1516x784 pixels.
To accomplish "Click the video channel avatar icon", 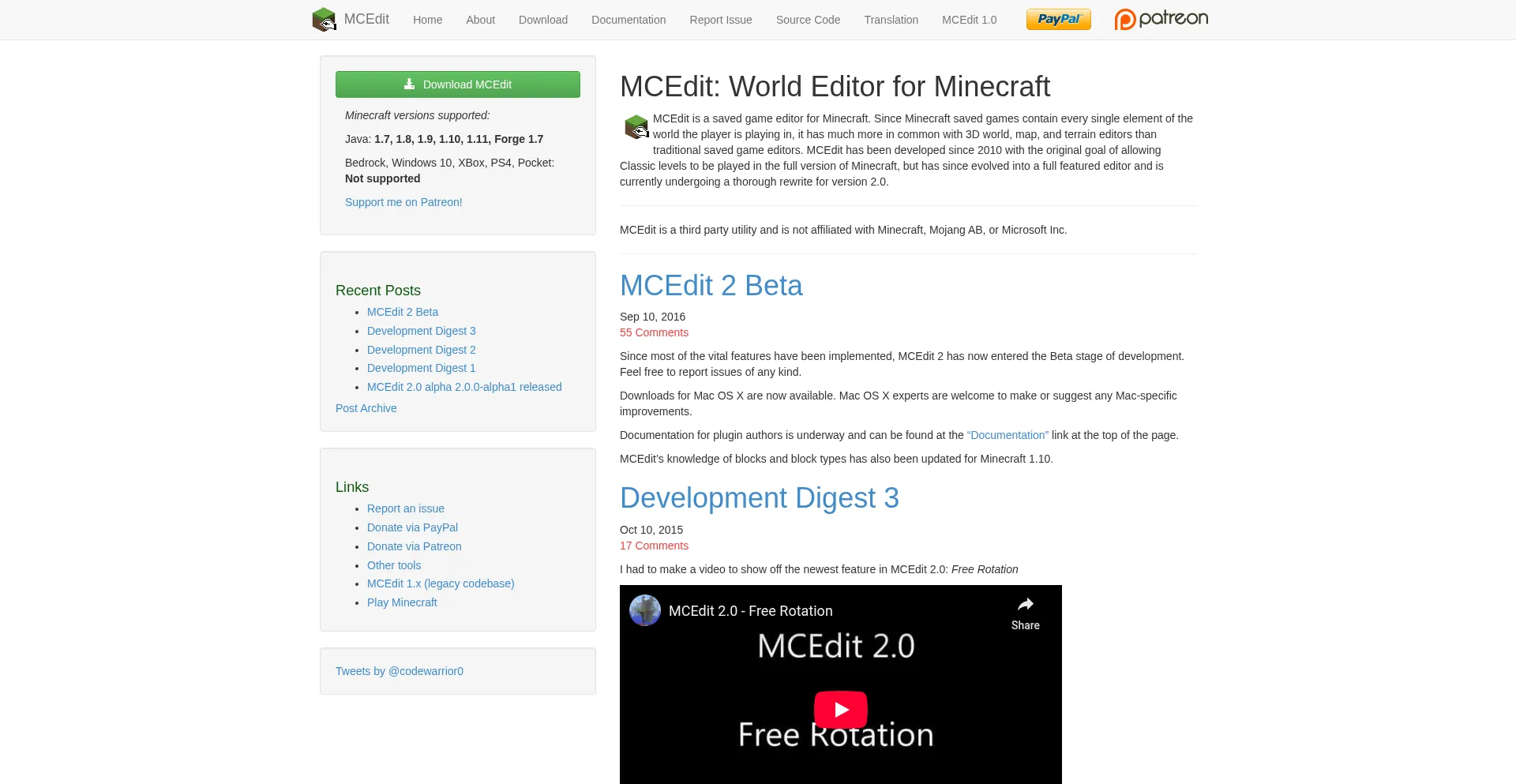I will [x=645, y=610].
